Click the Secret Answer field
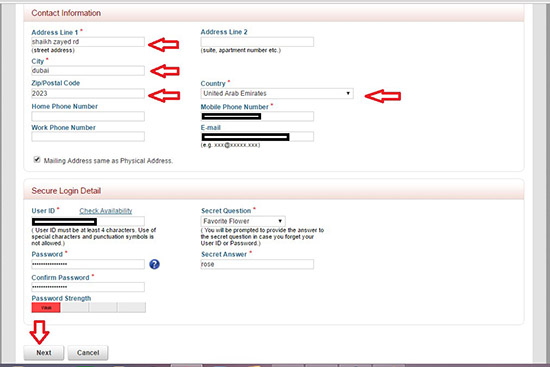The image size is (550, 367). click(257, 264)
